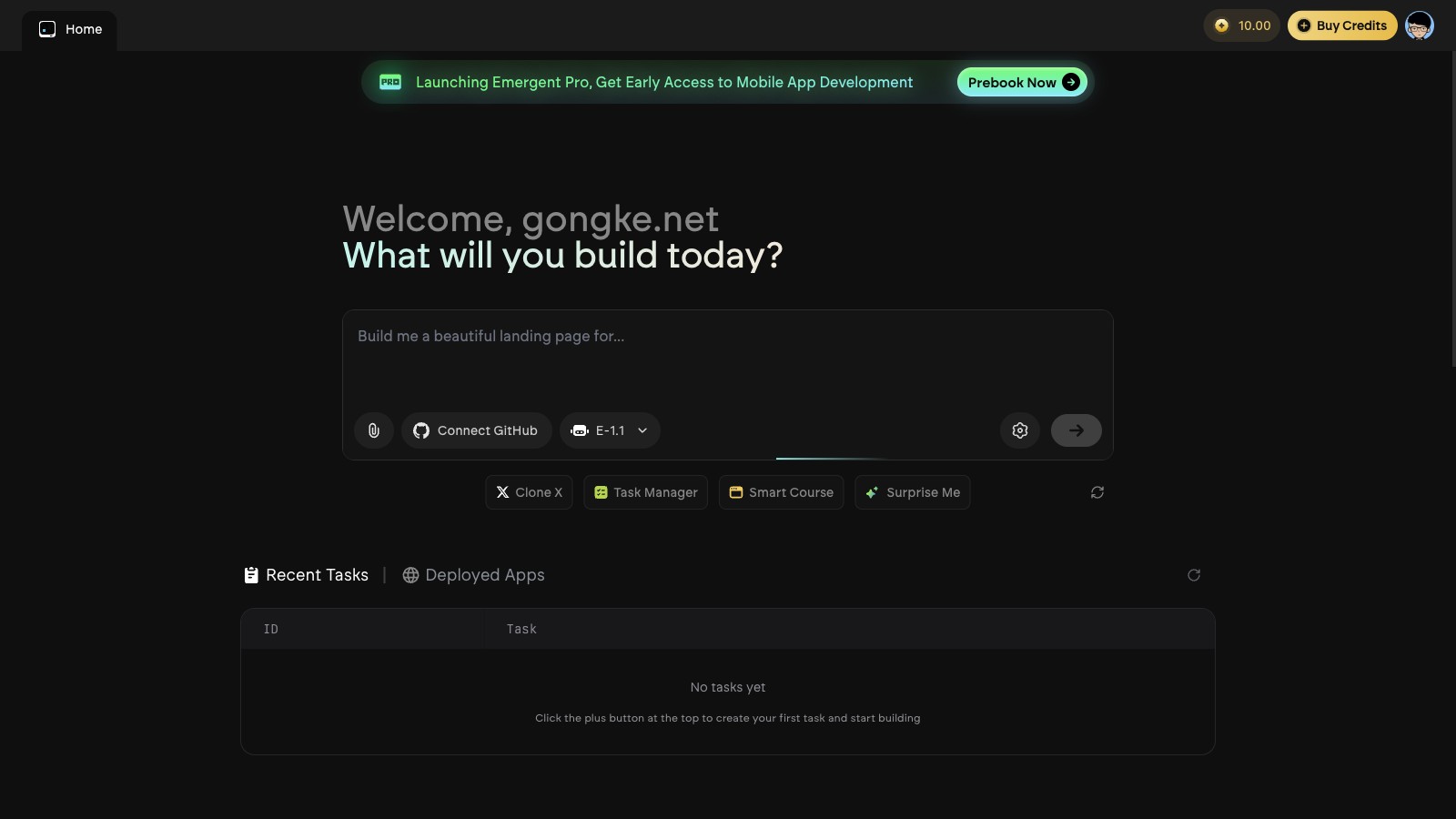The width and height of the screenshot is (1456, 819).
Task: Click the credits coin balance indicator
Action: (1242, 25)
